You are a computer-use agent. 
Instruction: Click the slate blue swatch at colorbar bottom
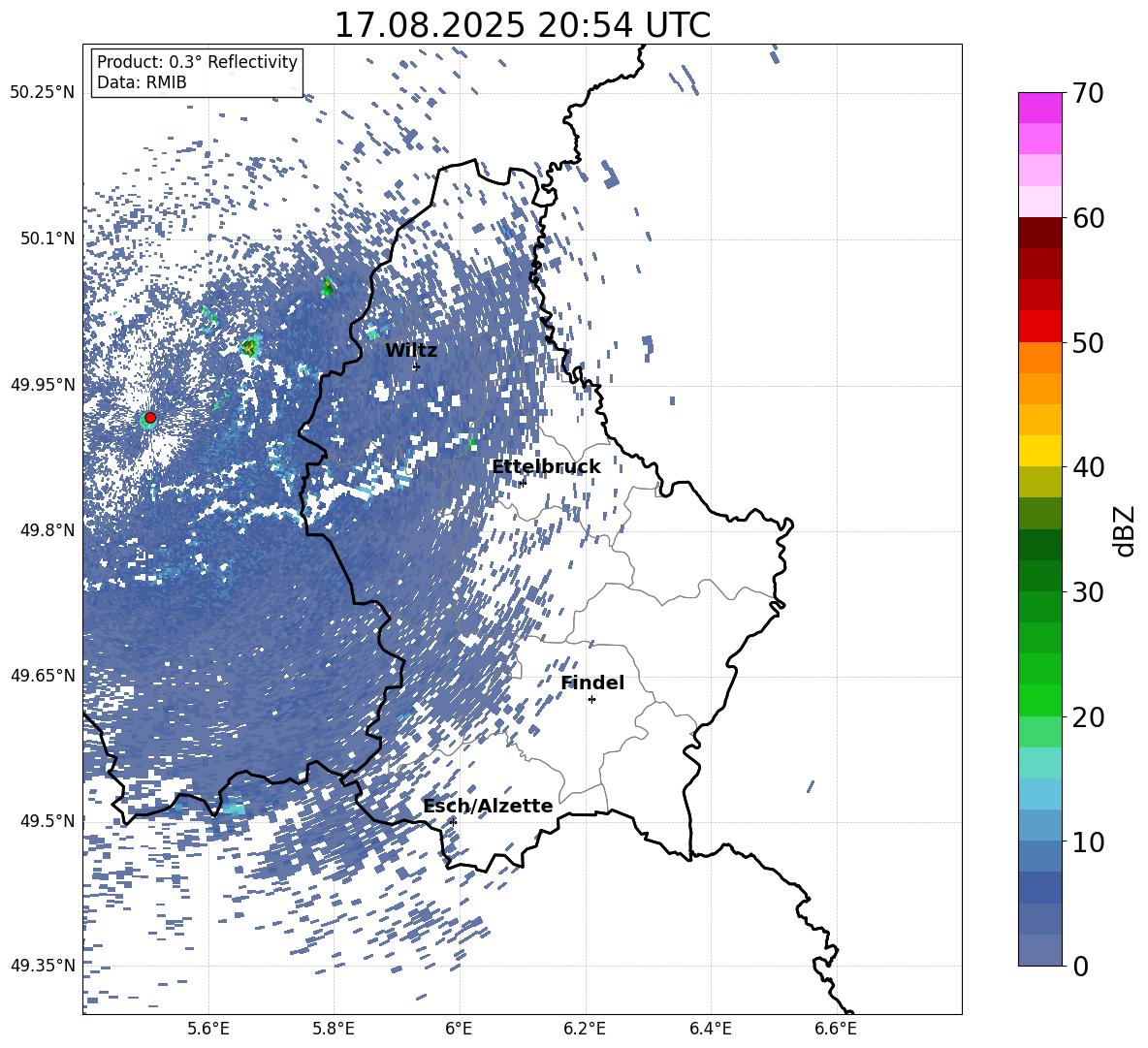click(x=1040, y=950)
